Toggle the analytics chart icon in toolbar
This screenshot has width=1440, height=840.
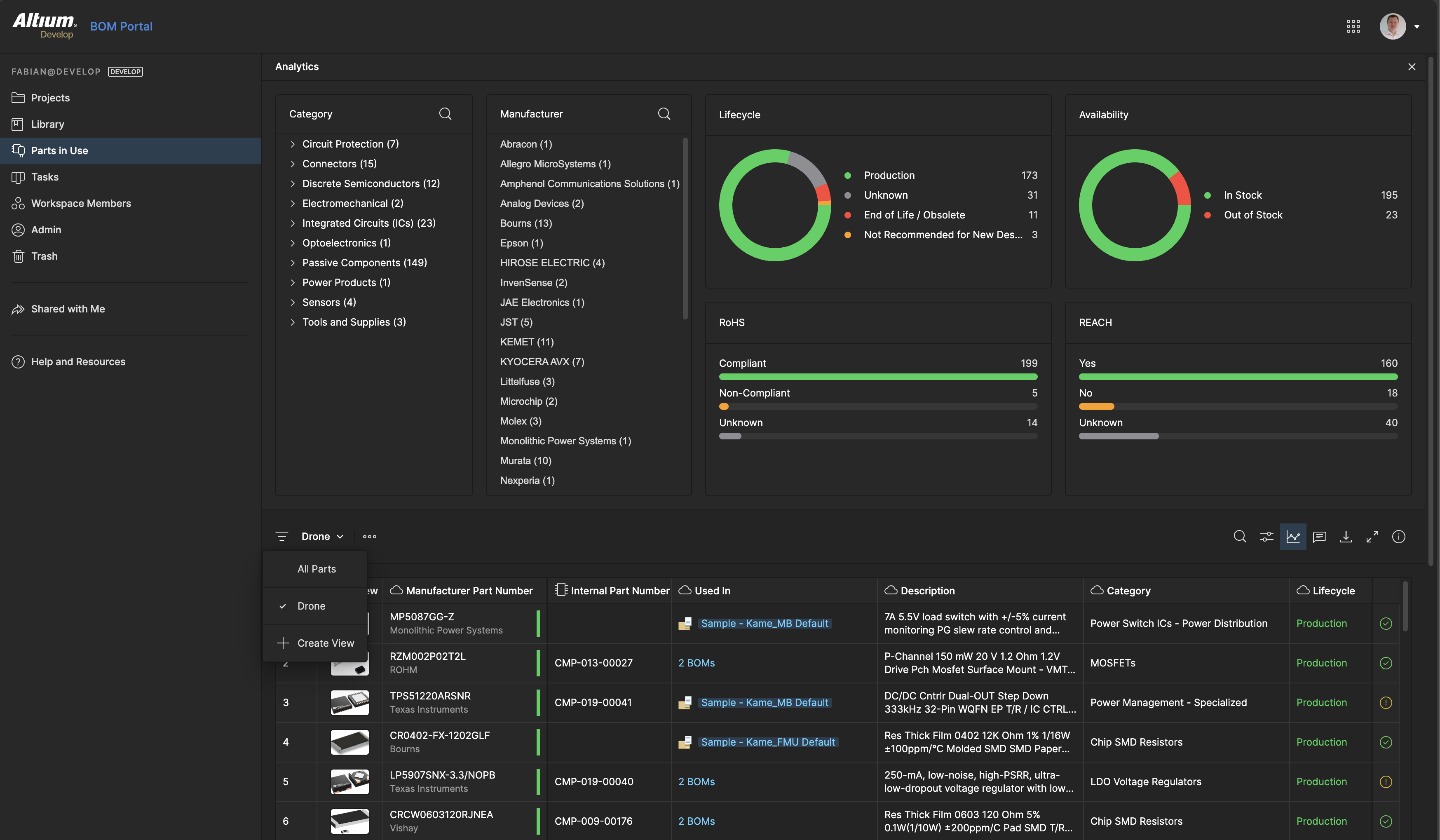(x=1292, y=537)
